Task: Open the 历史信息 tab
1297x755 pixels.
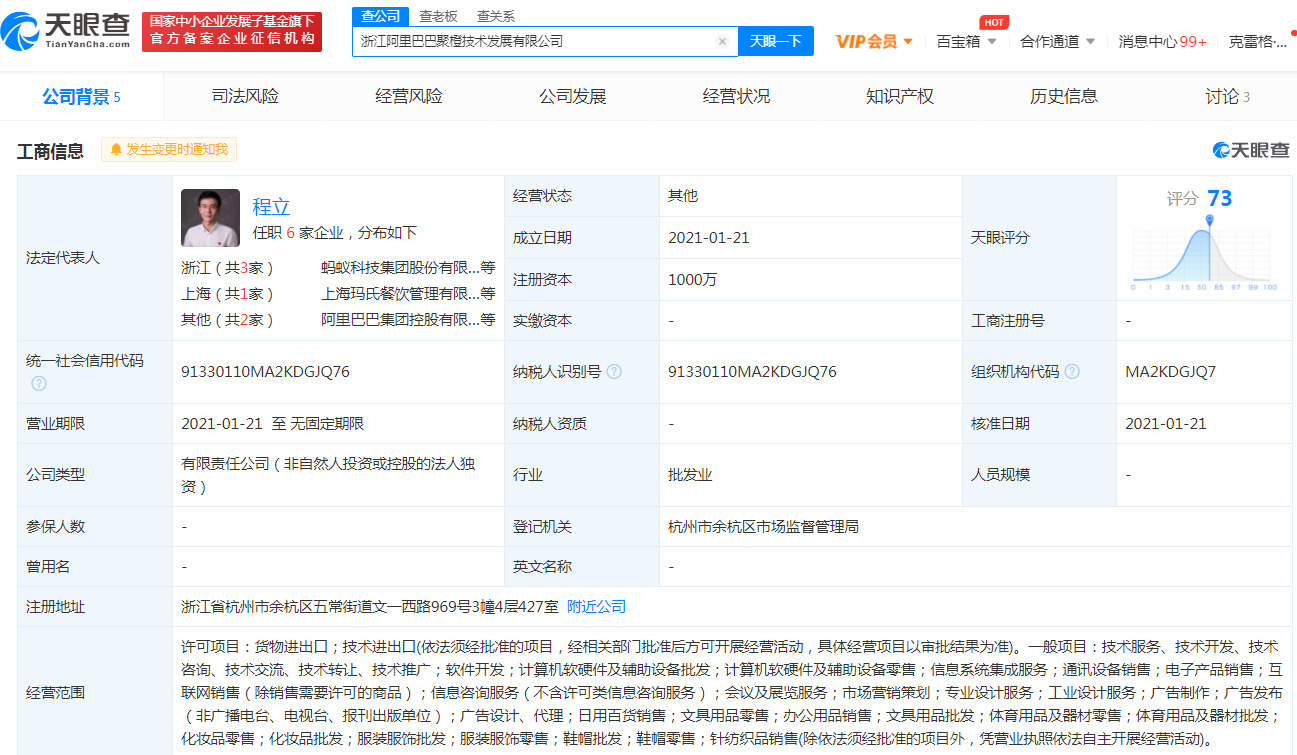Action: [1064, 97]
